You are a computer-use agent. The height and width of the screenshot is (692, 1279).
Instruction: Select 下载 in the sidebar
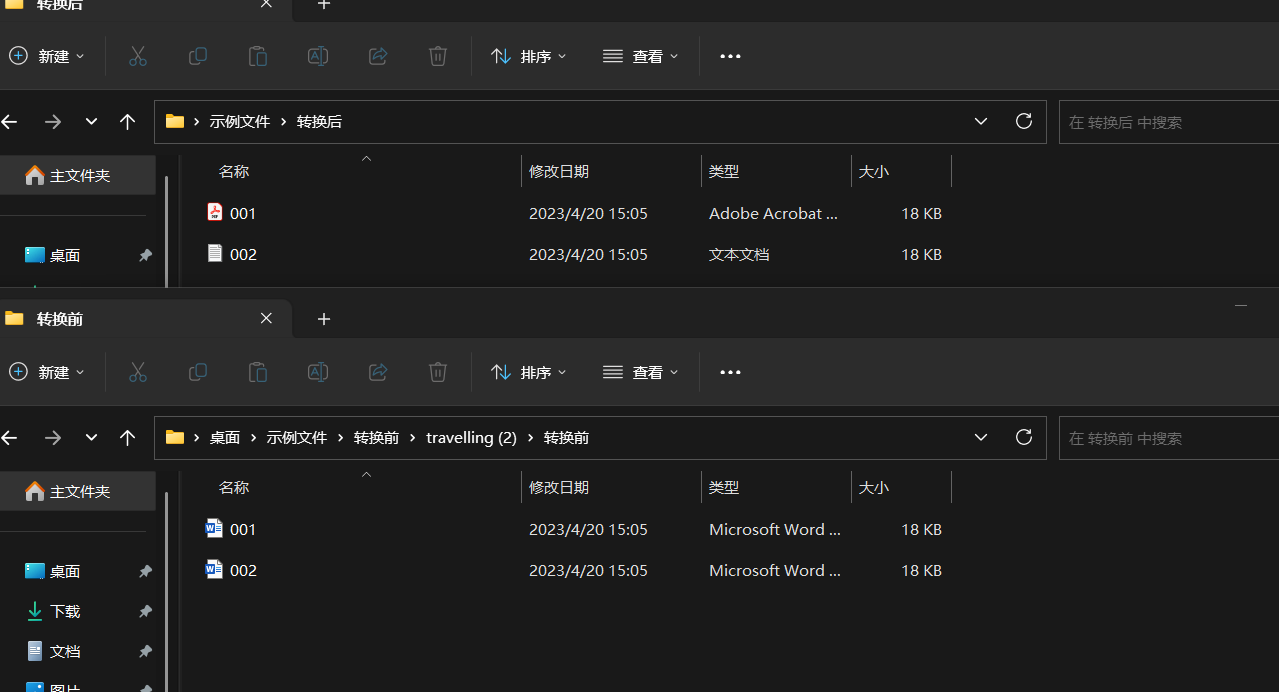click(x=62, y=611)
